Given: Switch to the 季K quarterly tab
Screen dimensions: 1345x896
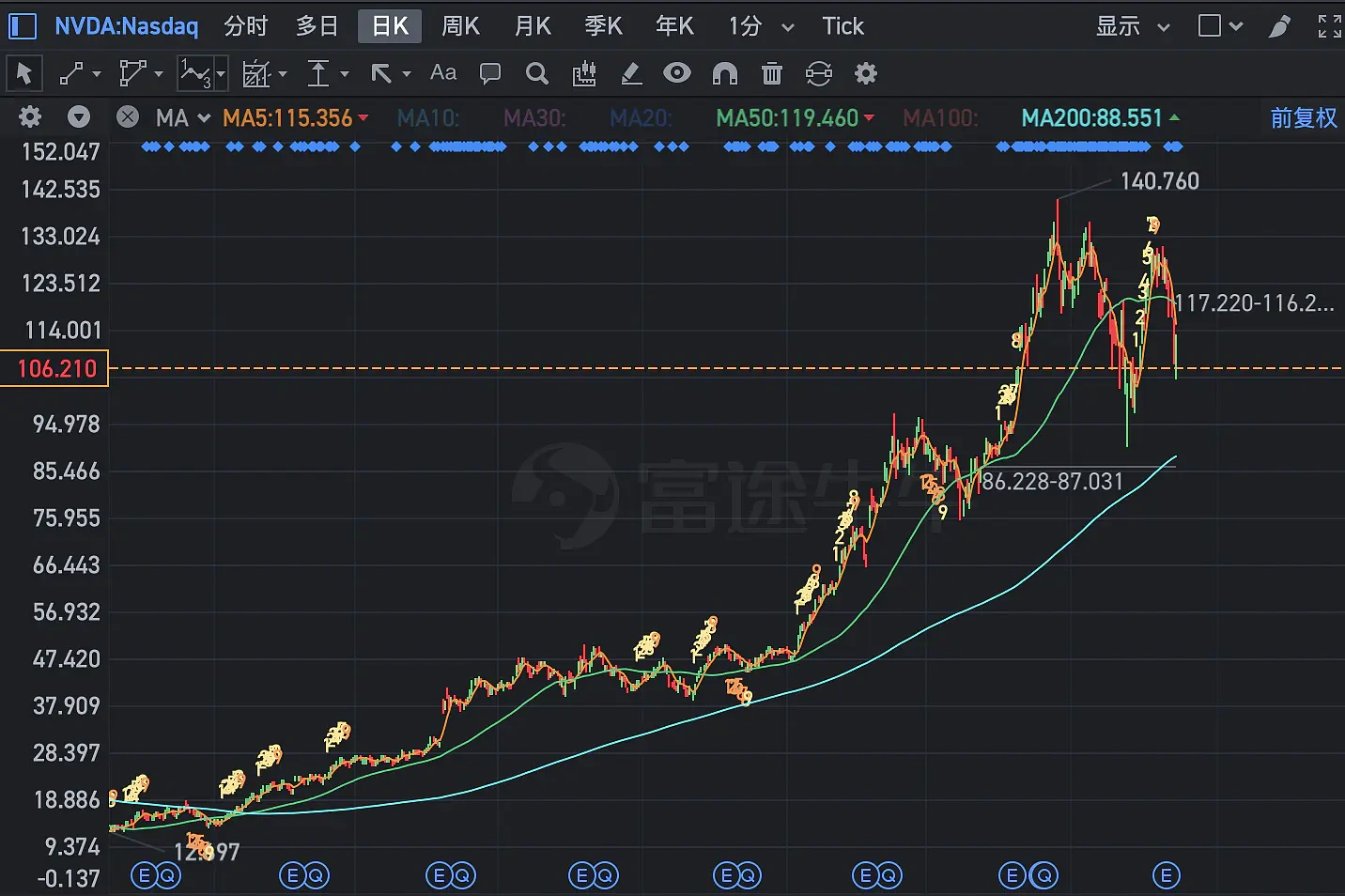Looking at the screenshot, I should click(603, 26).
